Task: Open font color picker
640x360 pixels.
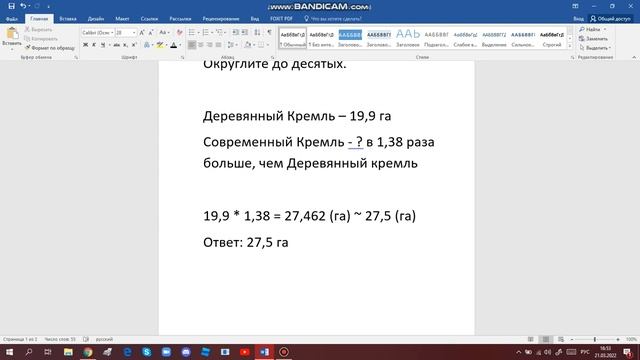Action: (x=180, y=45)
